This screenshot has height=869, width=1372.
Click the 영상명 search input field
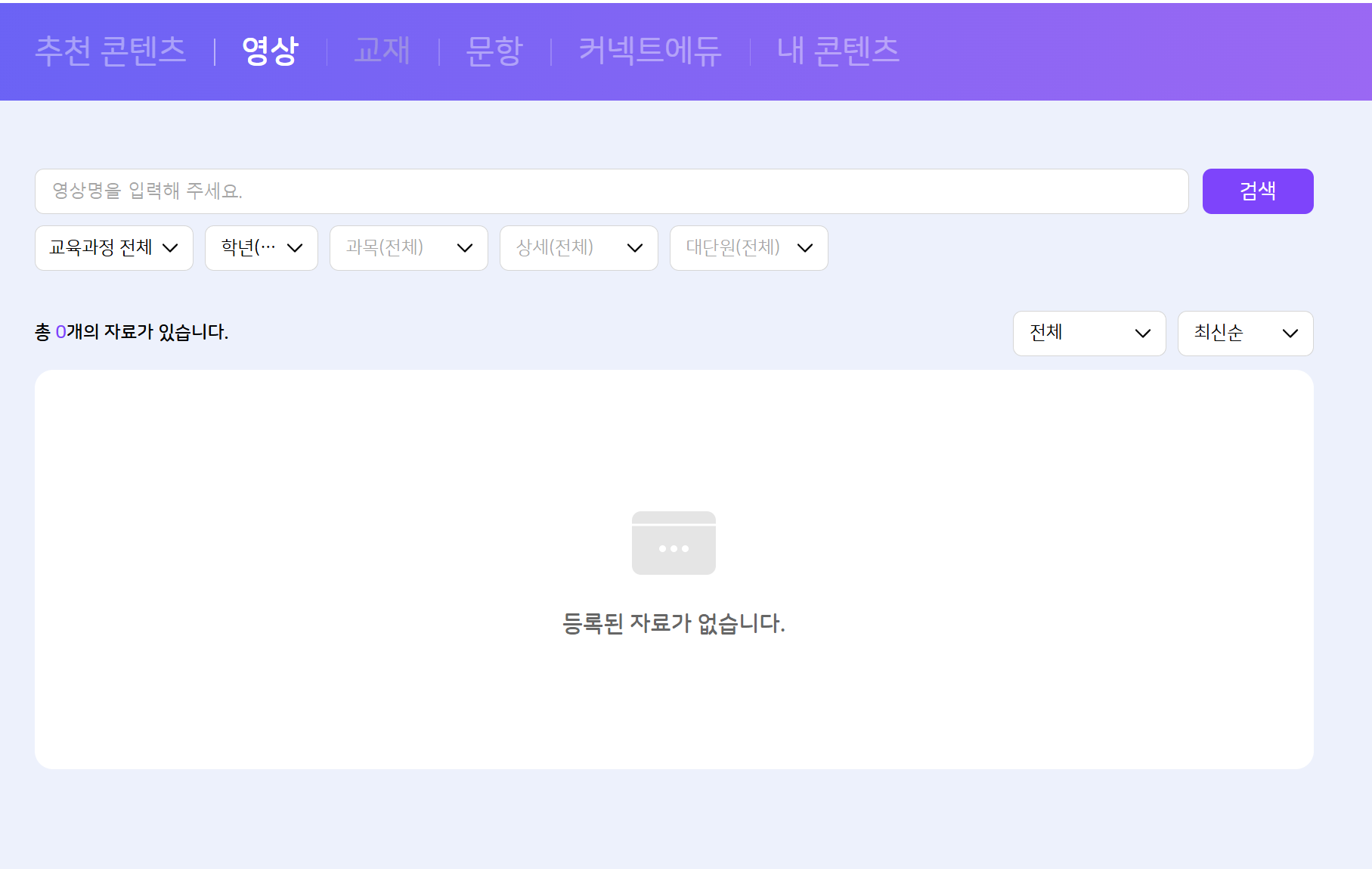click(612, 191)
